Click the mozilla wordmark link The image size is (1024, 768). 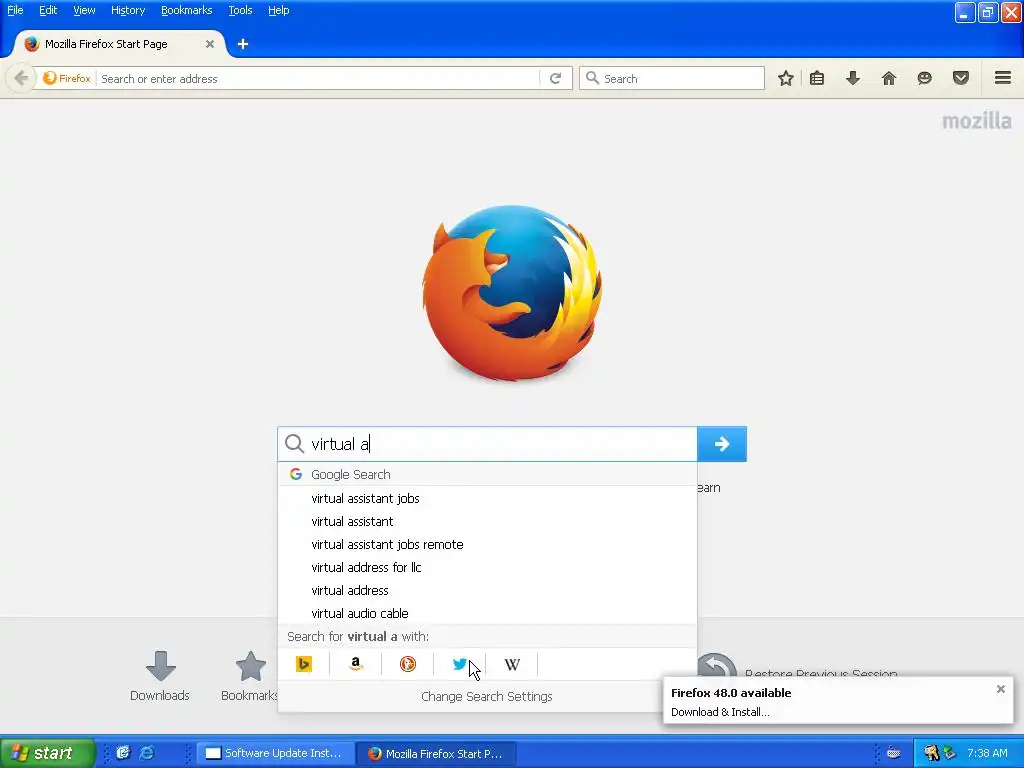976,121
